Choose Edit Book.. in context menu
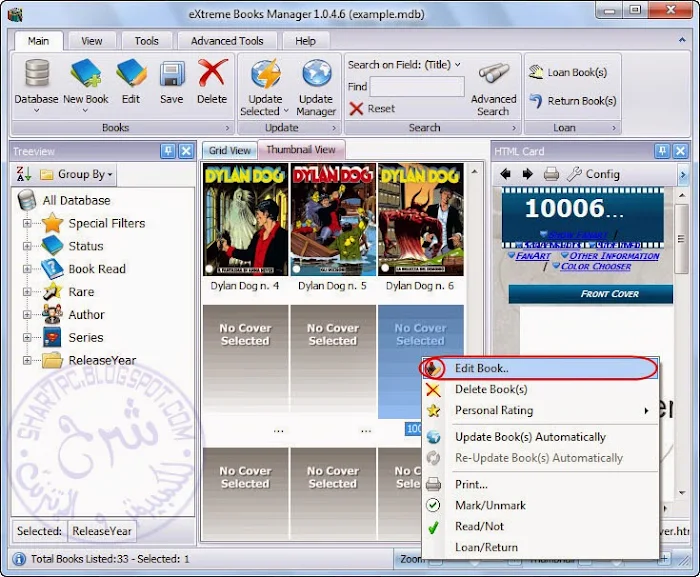Screen dimensions: 700x577 540,368
